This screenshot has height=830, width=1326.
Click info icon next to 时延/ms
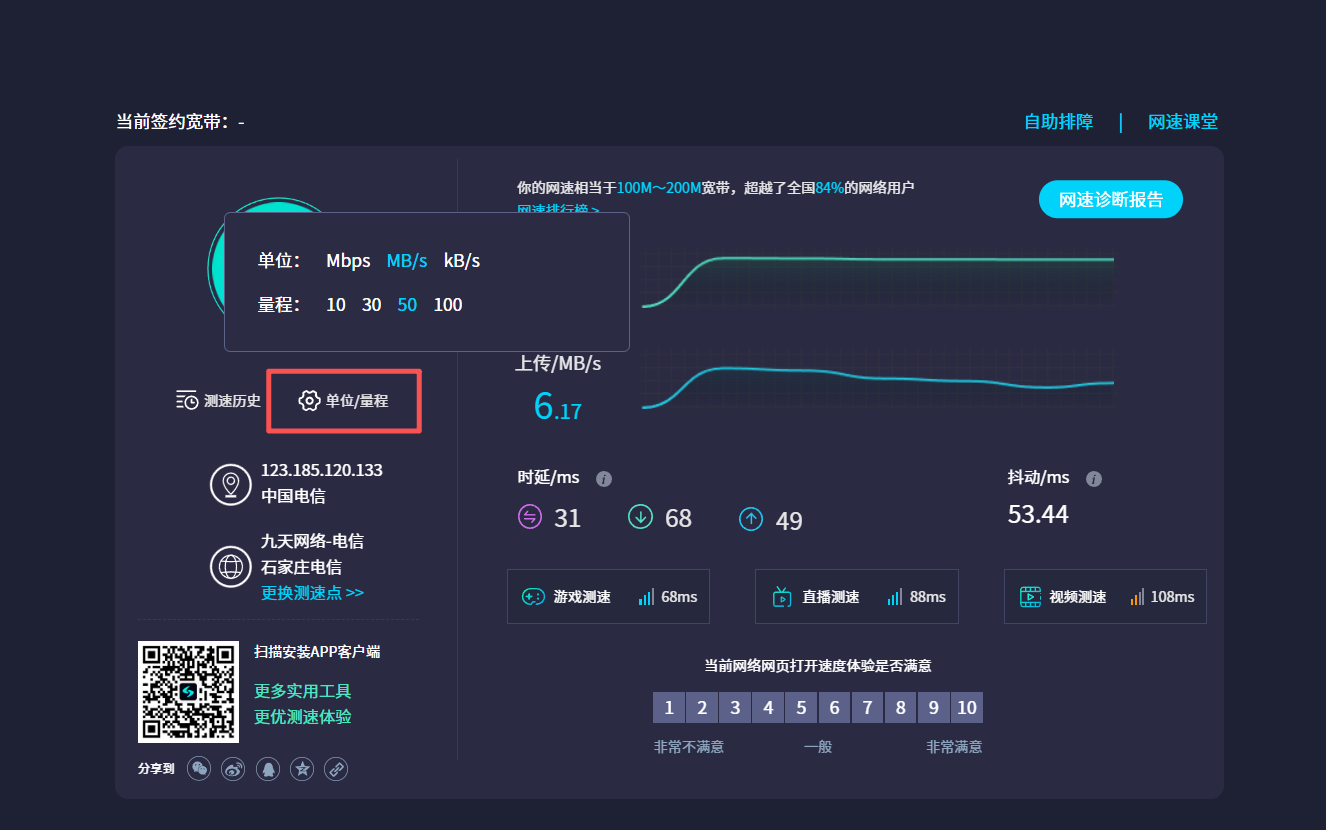click(604, 479)
